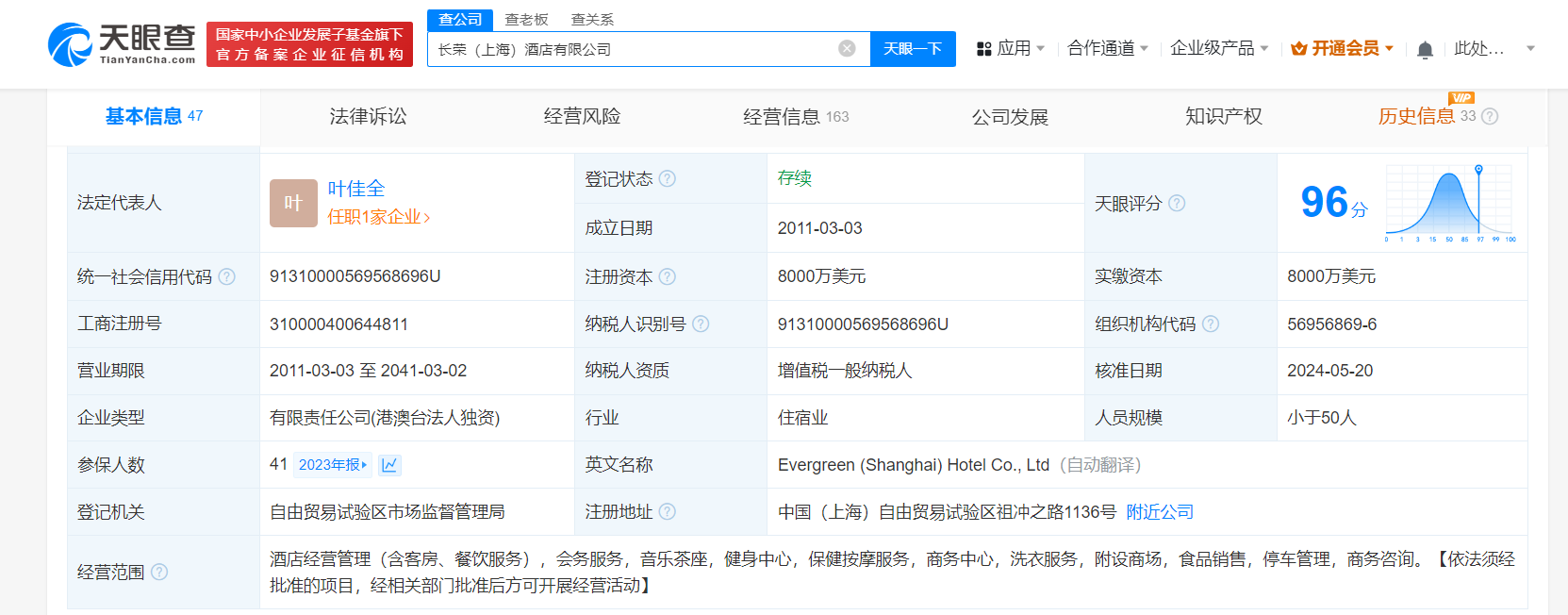Expand the 合作通道 dropdown
Screen dimensions: 1568x615
coord(1107,48)
